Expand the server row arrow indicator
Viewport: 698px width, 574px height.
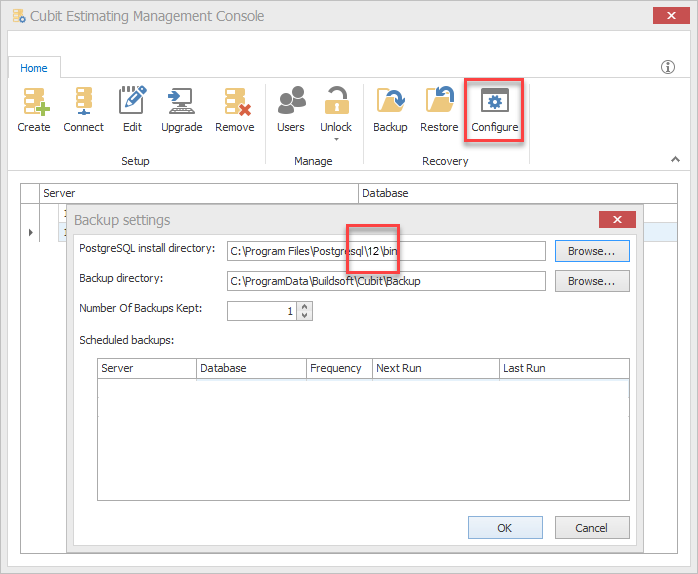31,232
